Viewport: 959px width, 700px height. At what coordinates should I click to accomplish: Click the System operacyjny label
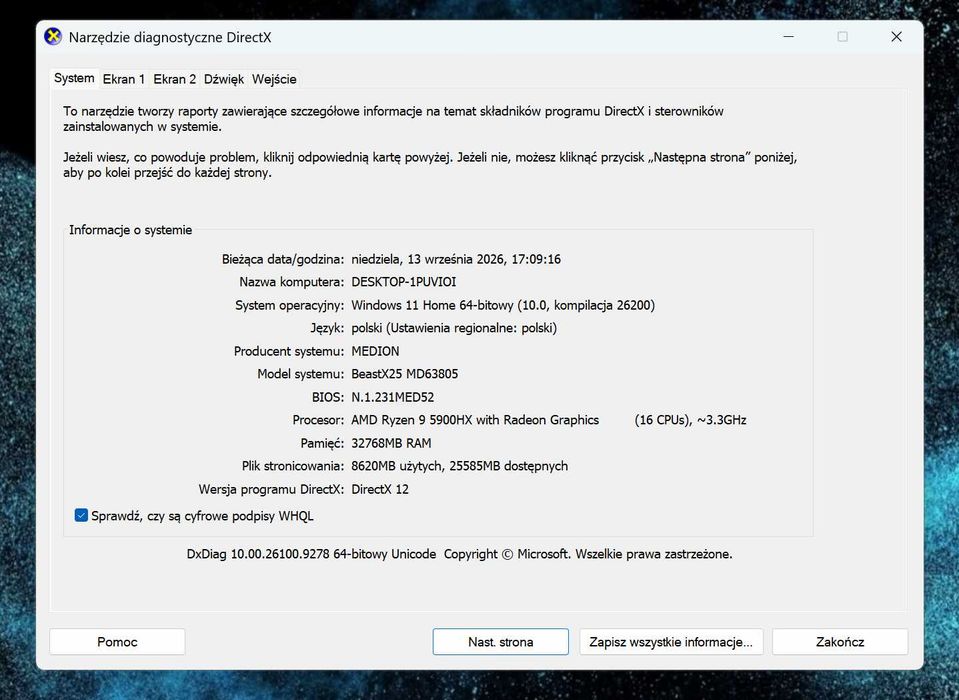pos(289,305)
